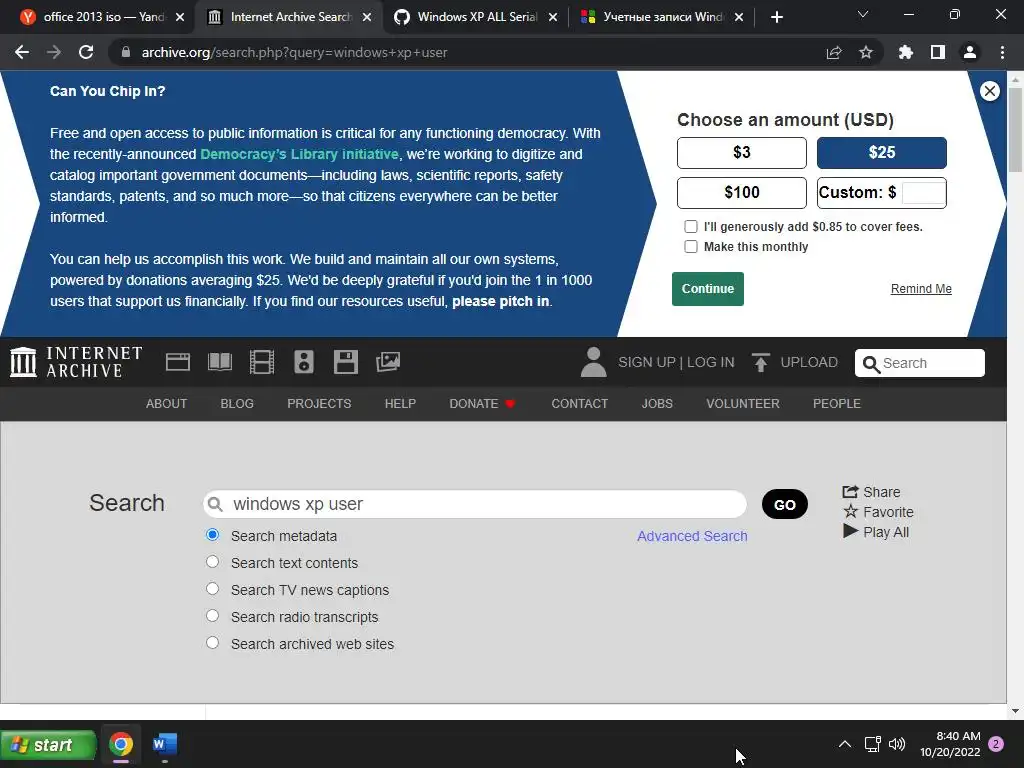Select Search radio transcripts option
The image size is (1024, 768).
212,615
